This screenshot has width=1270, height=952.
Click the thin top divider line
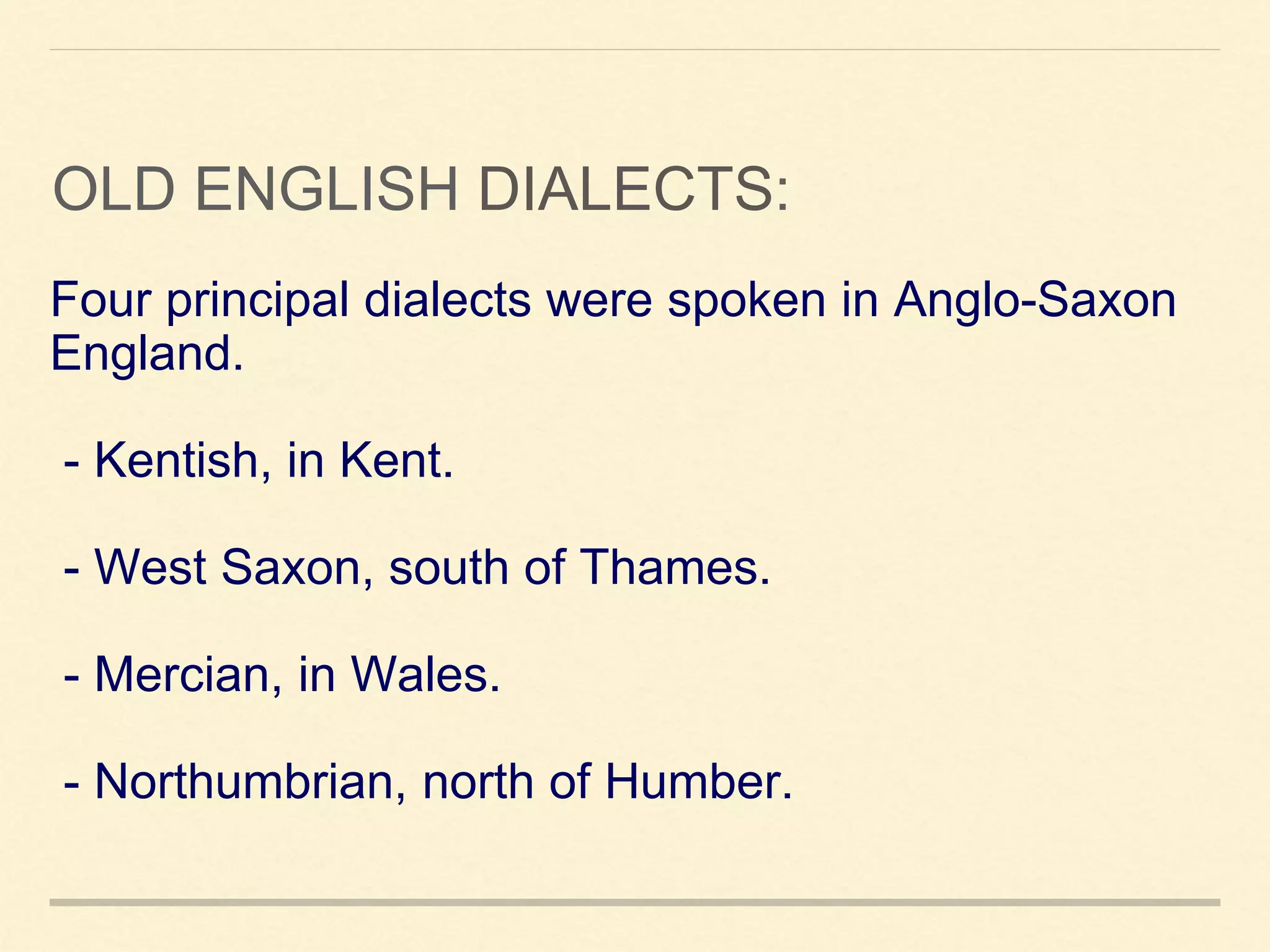(x=635, y=49)
